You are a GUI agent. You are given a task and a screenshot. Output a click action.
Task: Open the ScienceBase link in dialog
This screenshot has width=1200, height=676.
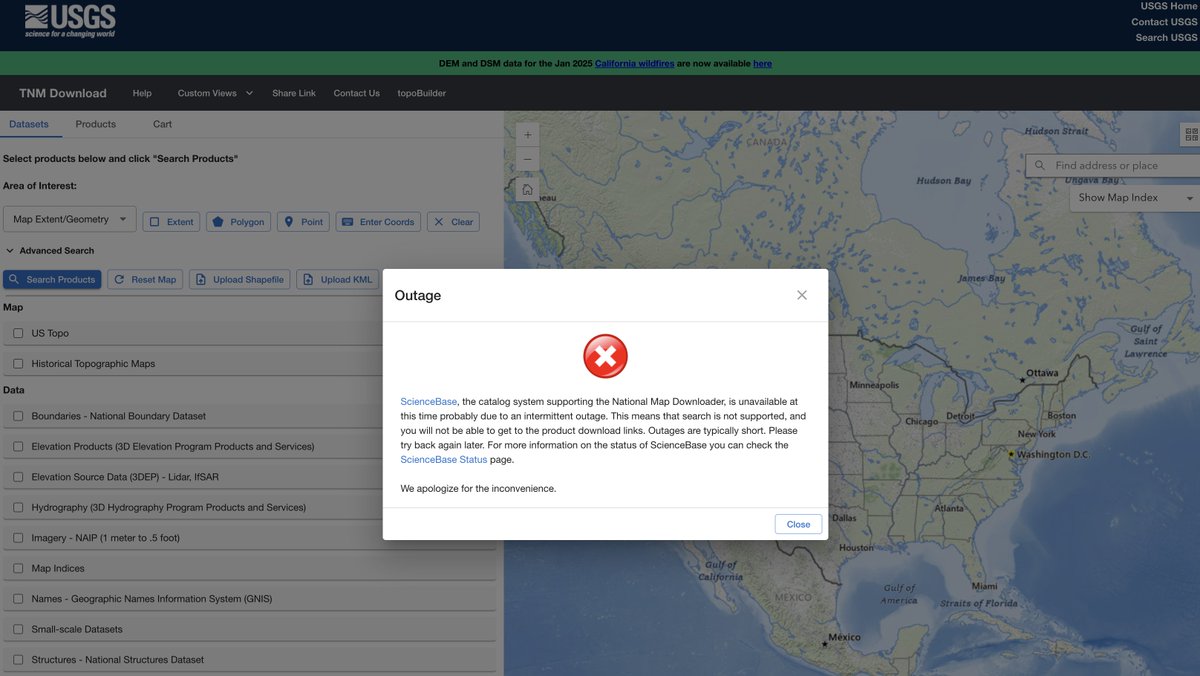(429, 401)
